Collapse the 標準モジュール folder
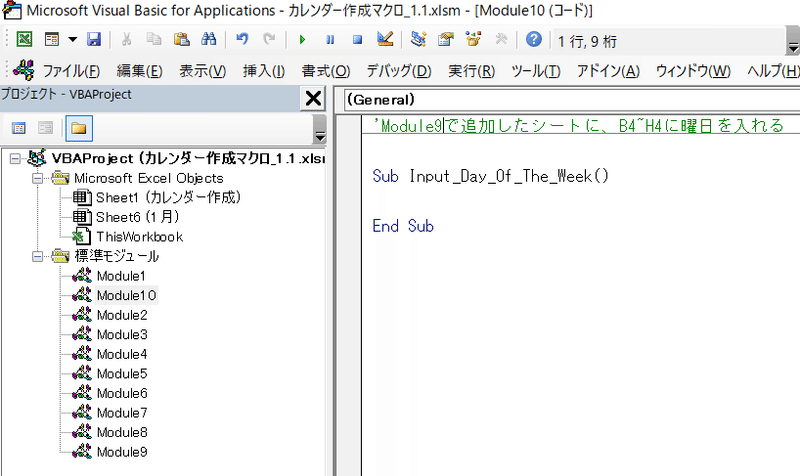Screen dimensions: 800x476 (x=37, y=256)
